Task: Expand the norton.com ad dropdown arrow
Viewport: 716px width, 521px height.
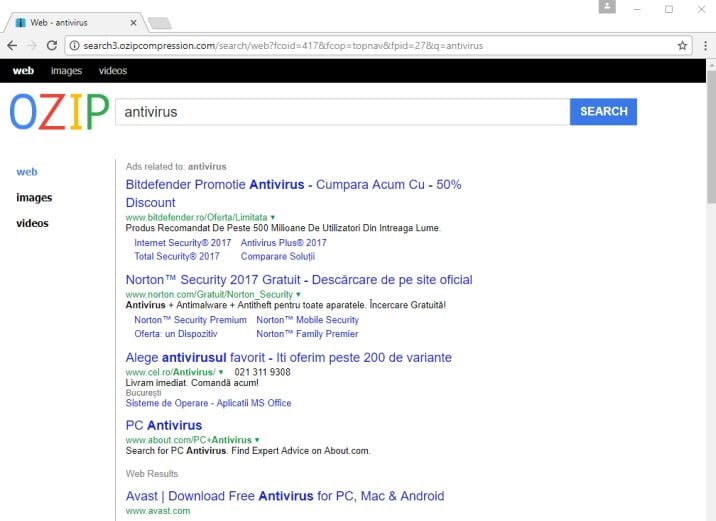Action: click(298, 295)
